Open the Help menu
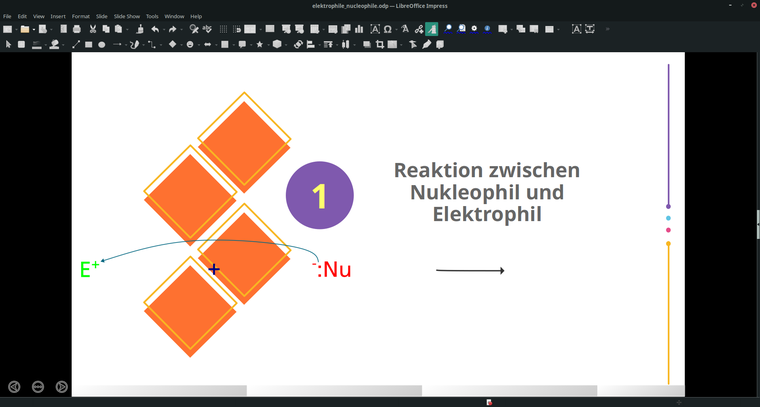760x407 pixels. click(196, 16)
